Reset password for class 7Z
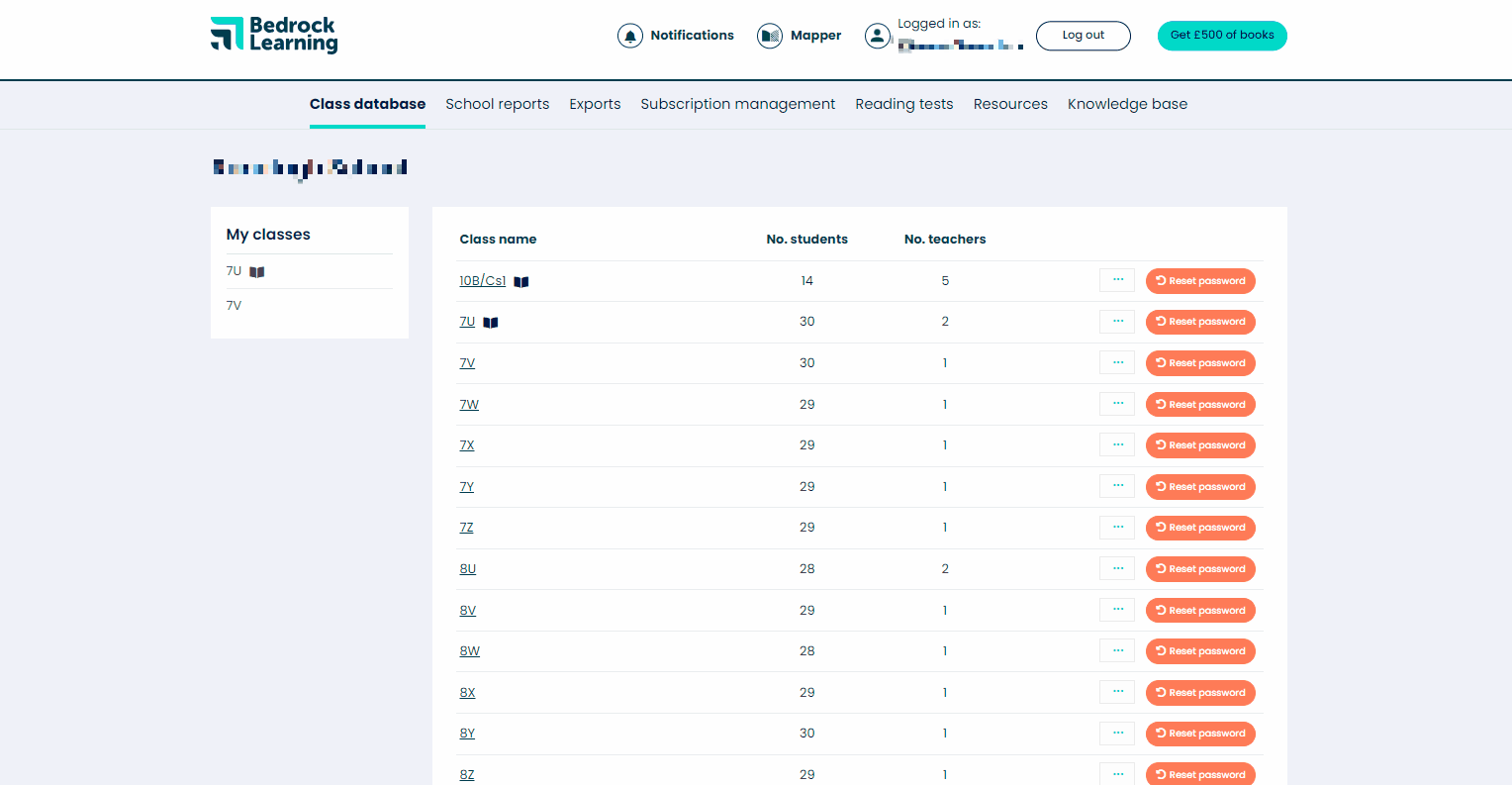1512x785 pixels. tap(1200, 528)
